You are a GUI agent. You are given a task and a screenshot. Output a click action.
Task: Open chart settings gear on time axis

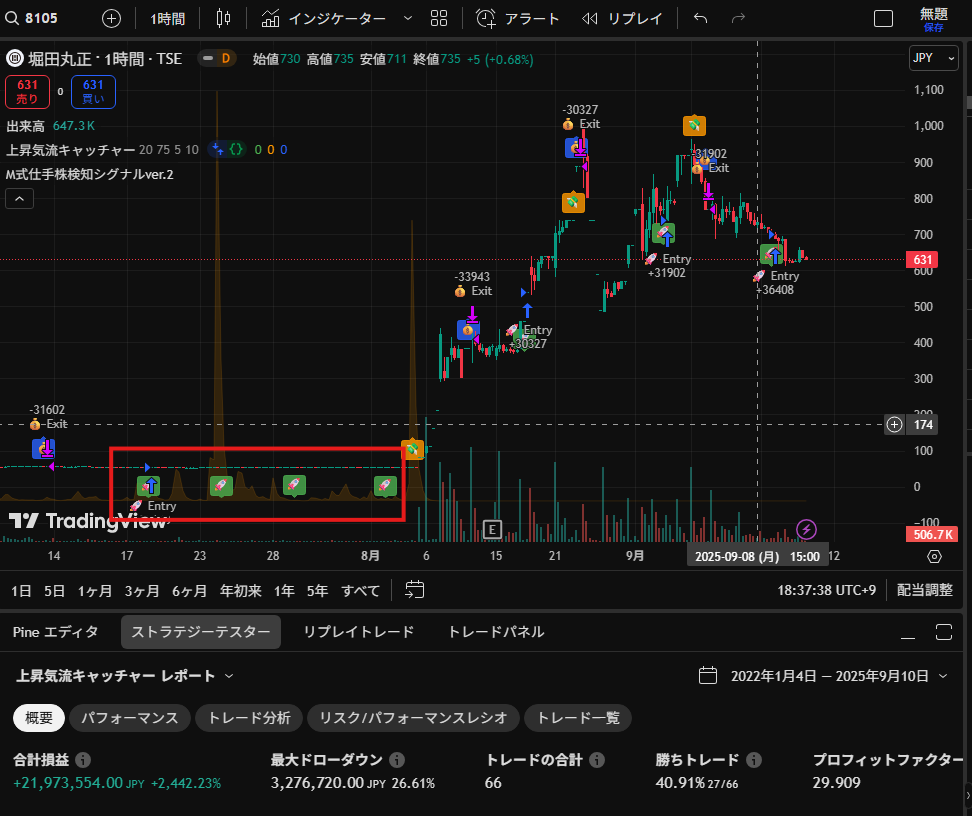tap(934, 556)
